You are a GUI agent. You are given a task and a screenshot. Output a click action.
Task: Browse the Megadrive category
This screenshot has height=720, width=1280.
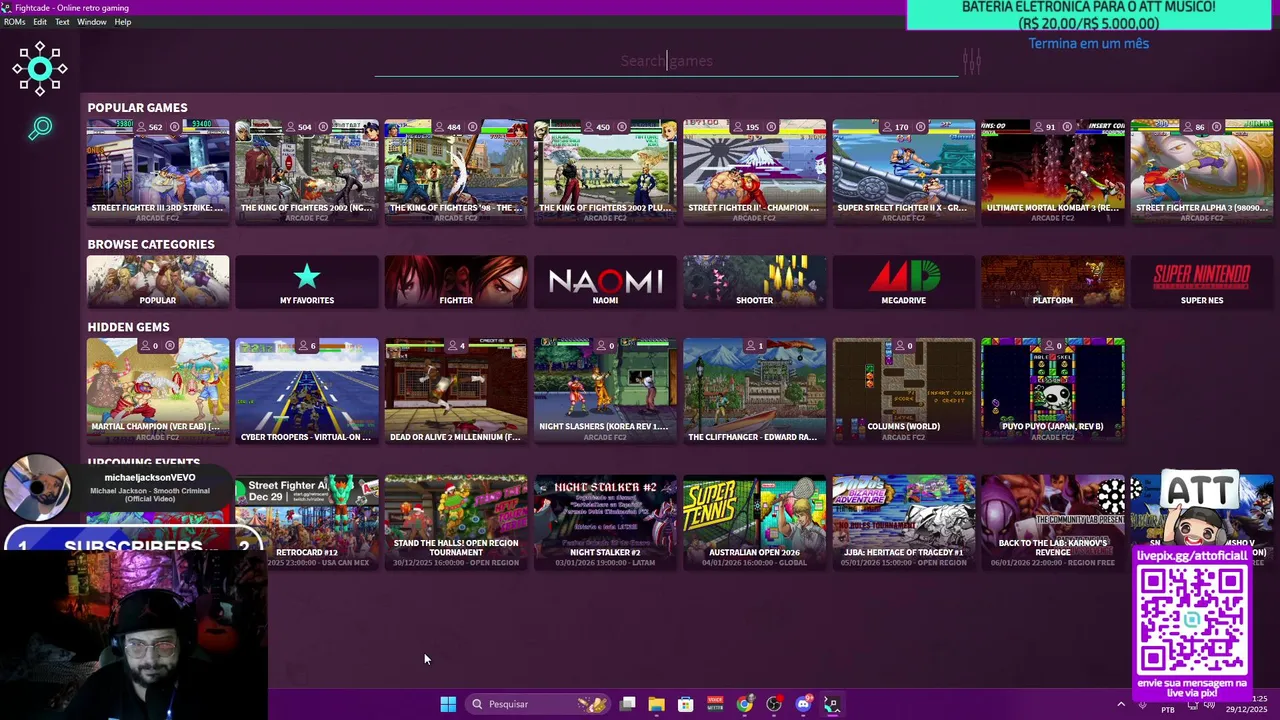pos(903,281)
